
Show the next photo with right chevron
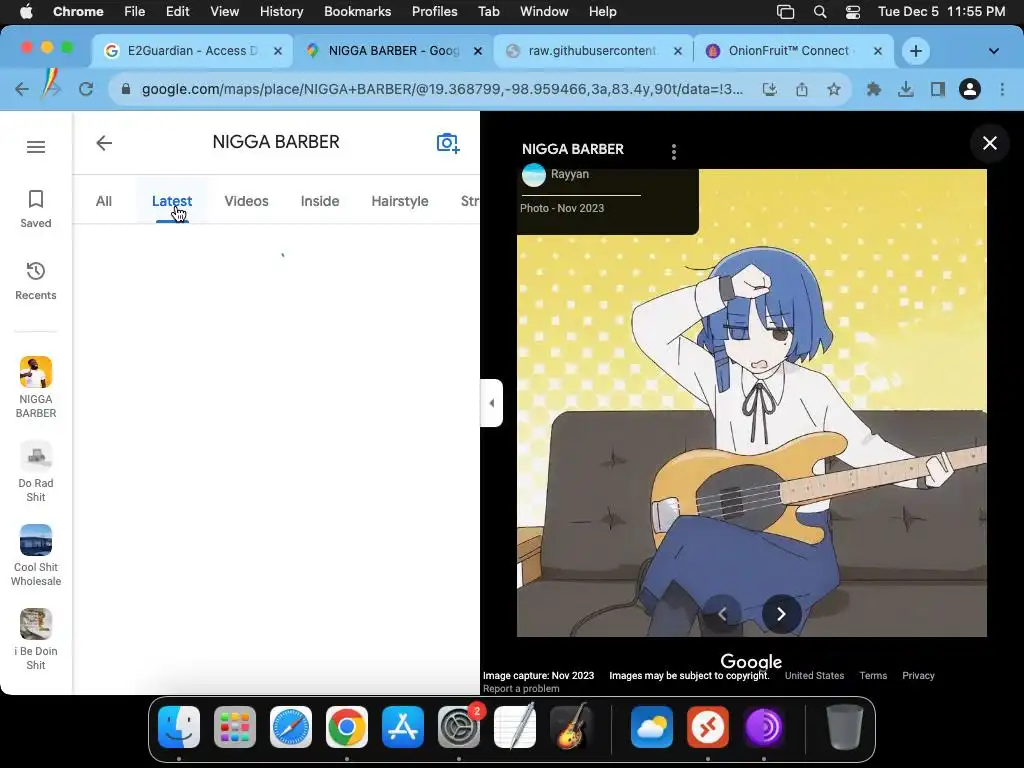point(781,614)
